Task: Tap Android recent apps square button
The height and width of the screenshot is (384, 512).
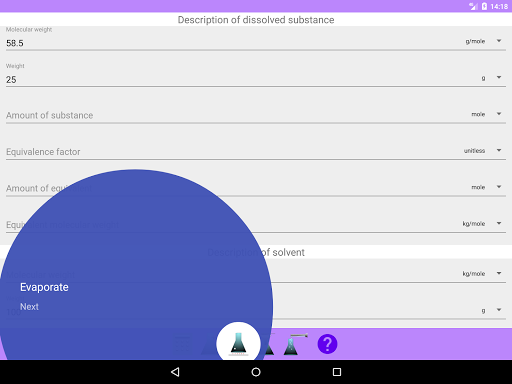Action: 337,372
